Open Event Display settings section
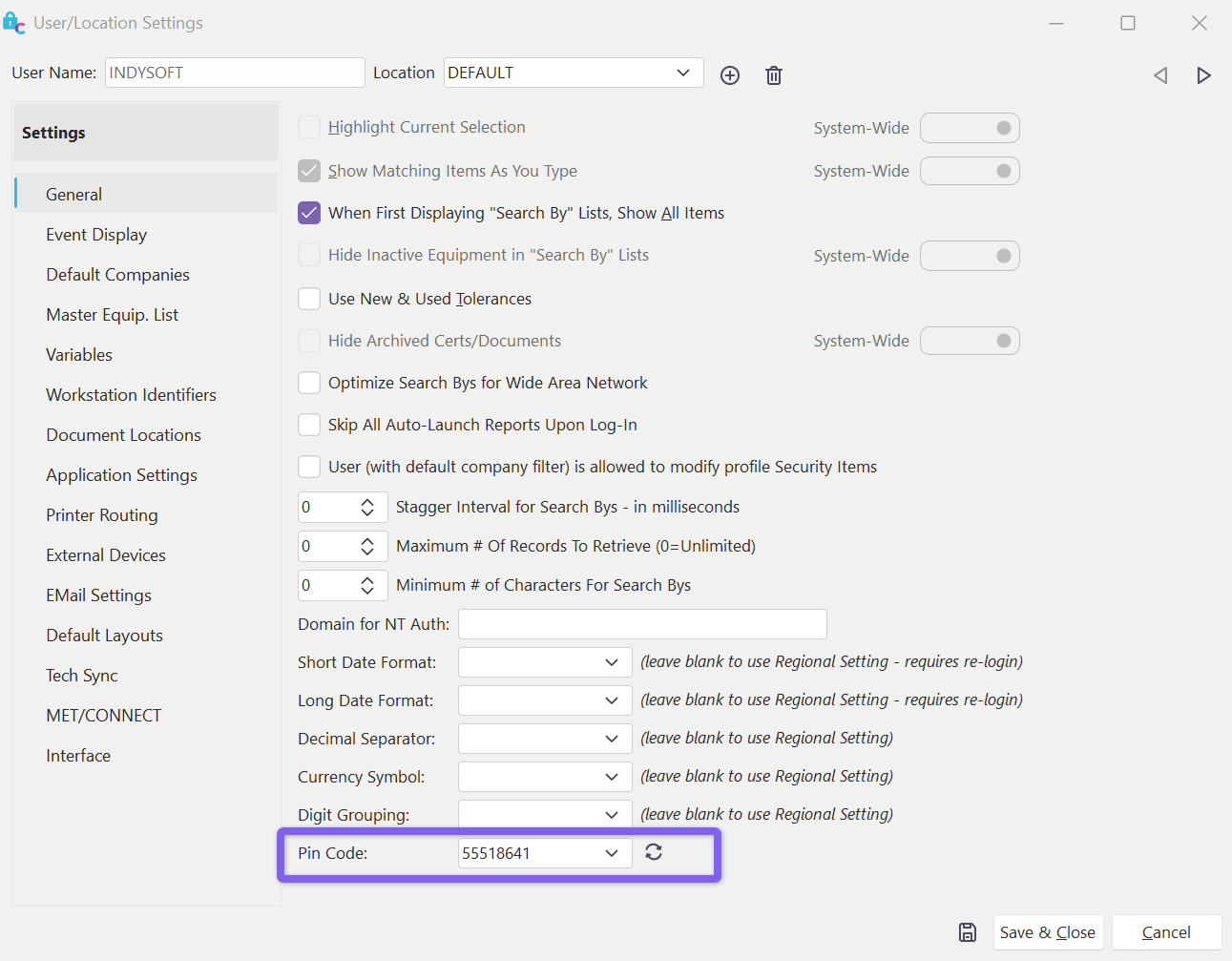The image size is (1232, 961). point(96,235)
